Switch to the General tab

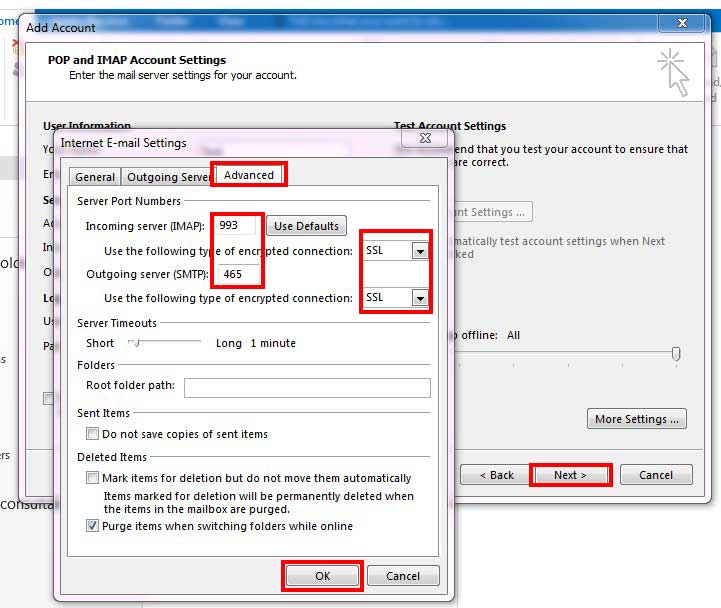pos(95,177)
